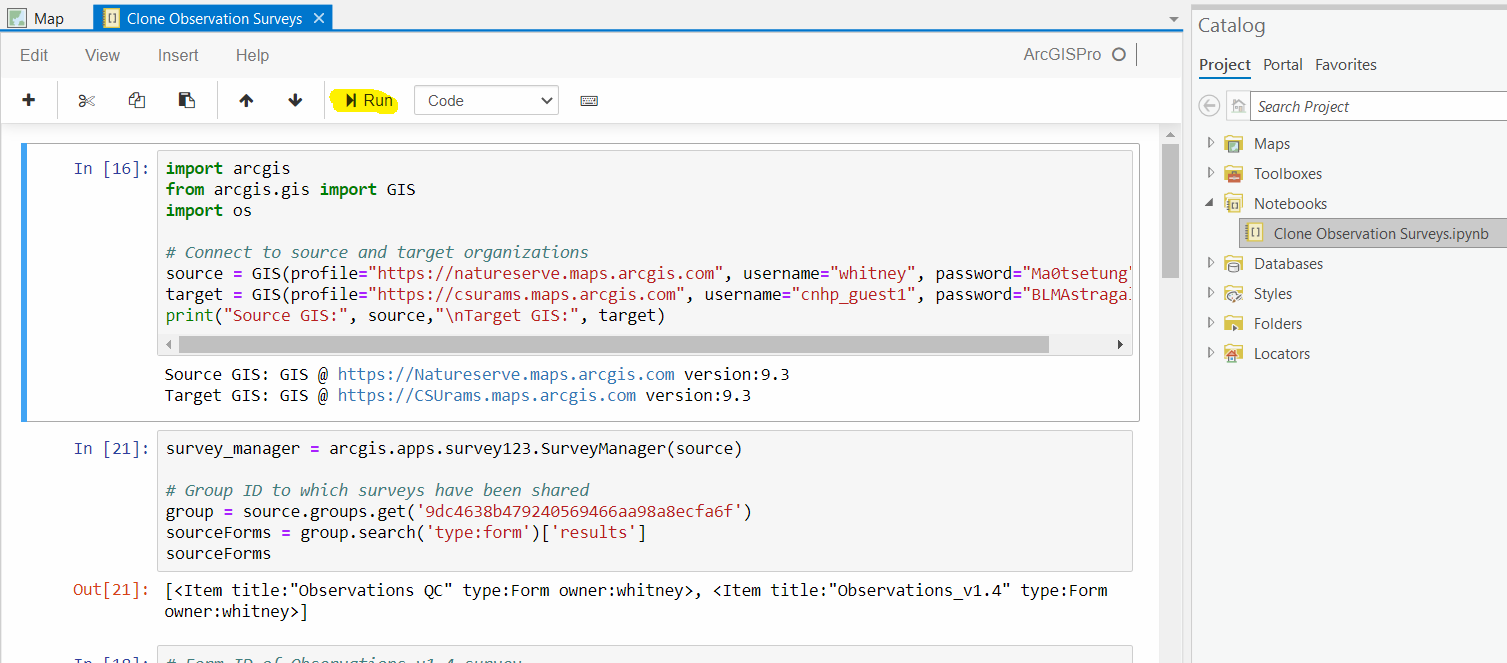Copy selected cell icon
1507x663 pixels.
137,100
